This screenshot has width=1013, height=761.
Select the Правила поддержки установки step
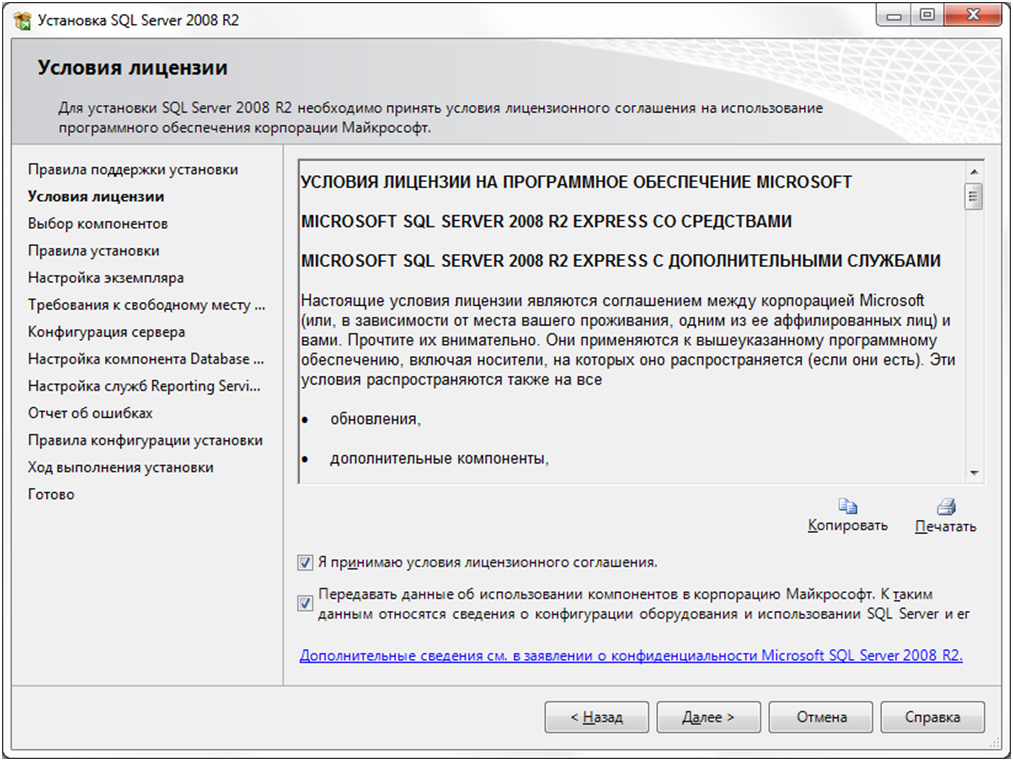tap(133, 169)
